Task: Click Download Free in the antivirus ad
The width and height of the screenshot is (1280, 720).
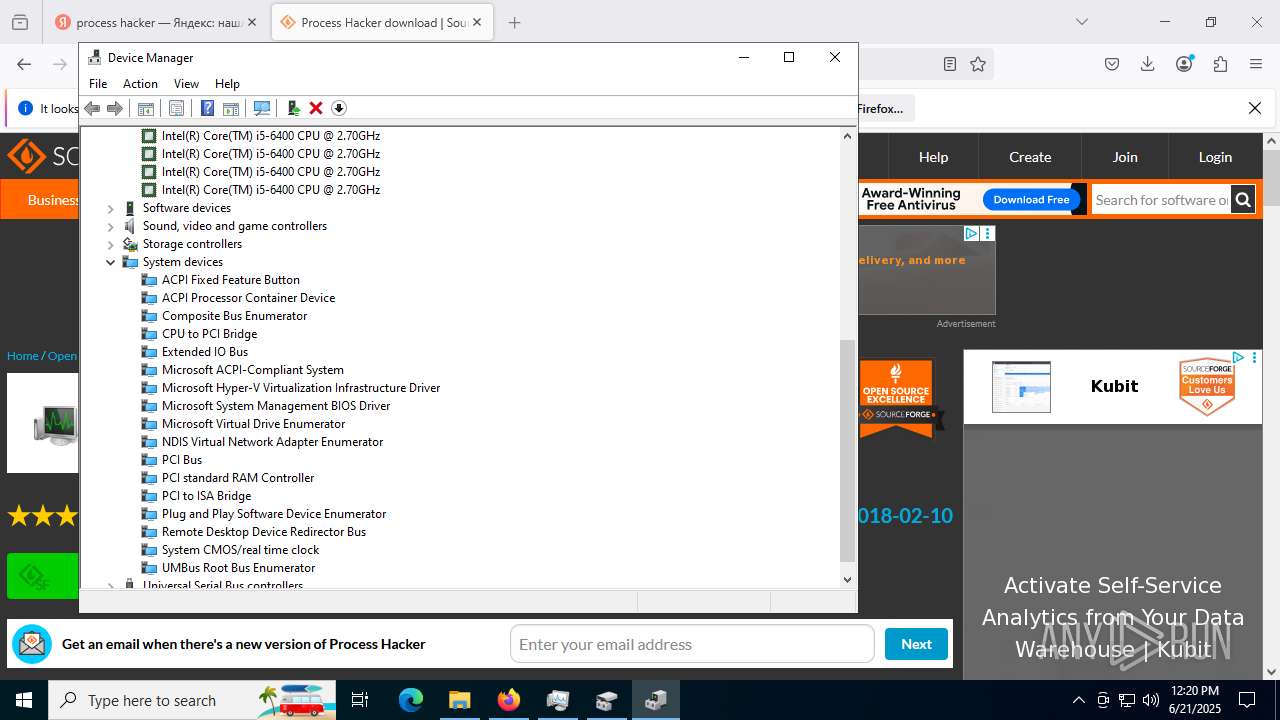Action: coord(1031,200)
